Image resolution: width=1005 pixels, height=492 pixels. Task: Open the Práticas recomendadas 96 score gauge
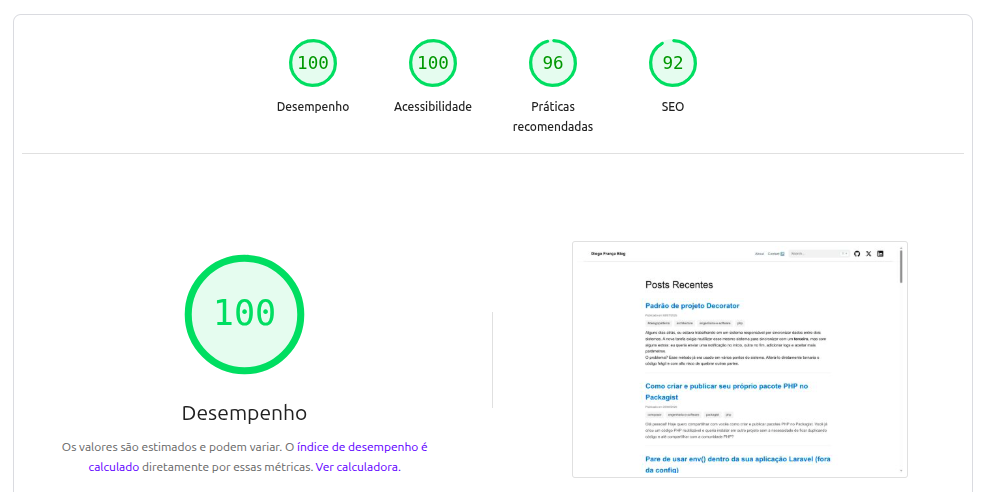point(552,63)
